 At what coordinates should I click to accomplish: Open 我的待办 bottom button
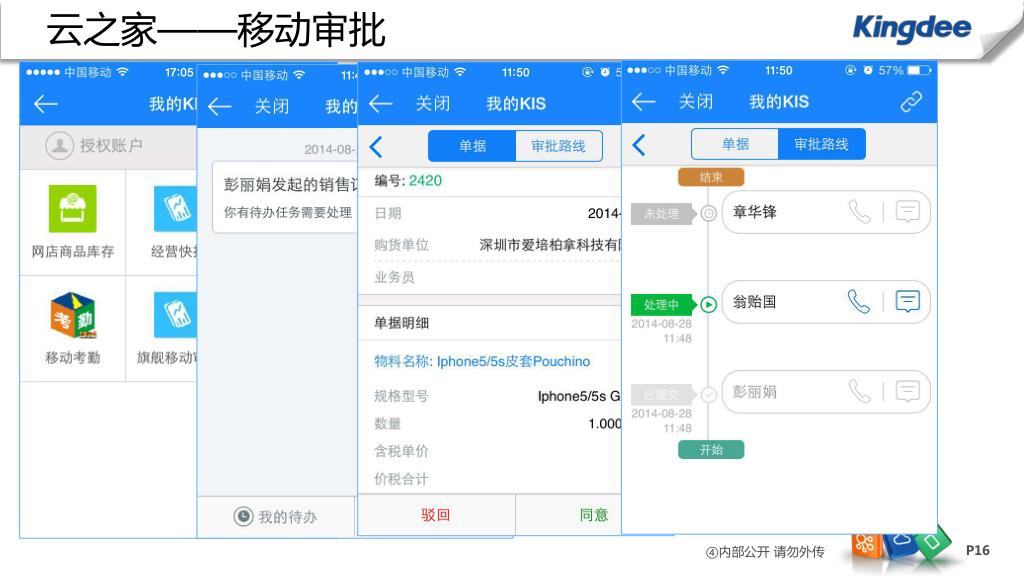(x=276, y=517)
